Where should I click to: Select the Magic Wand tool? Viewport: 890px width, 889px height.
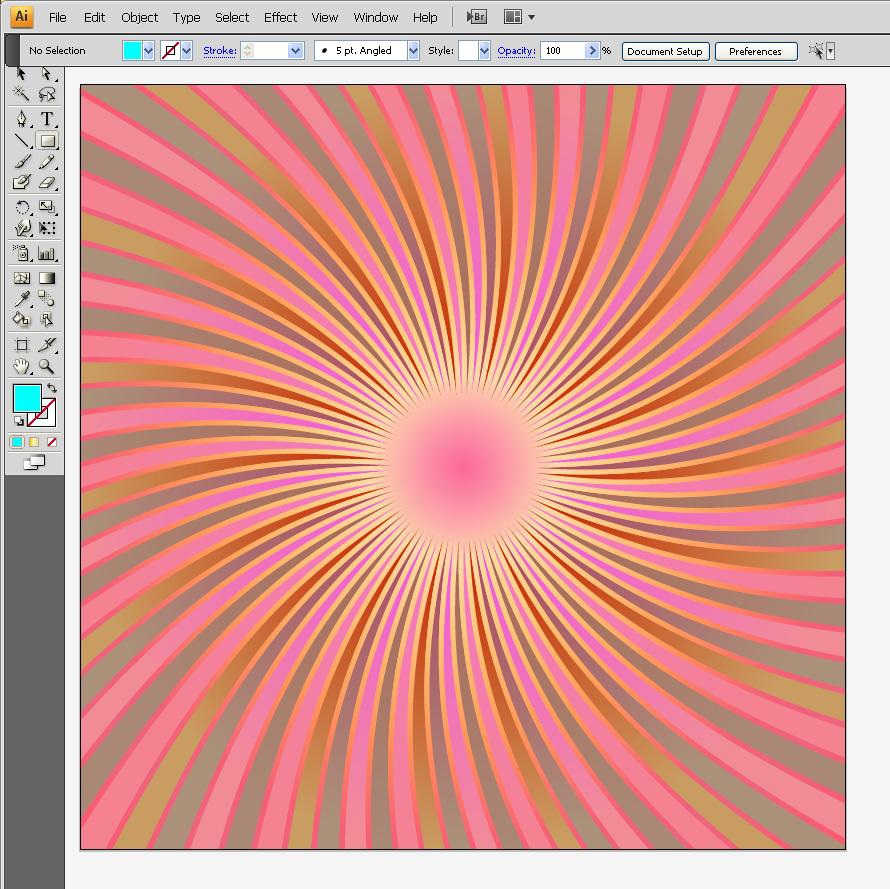coord(21,94)
